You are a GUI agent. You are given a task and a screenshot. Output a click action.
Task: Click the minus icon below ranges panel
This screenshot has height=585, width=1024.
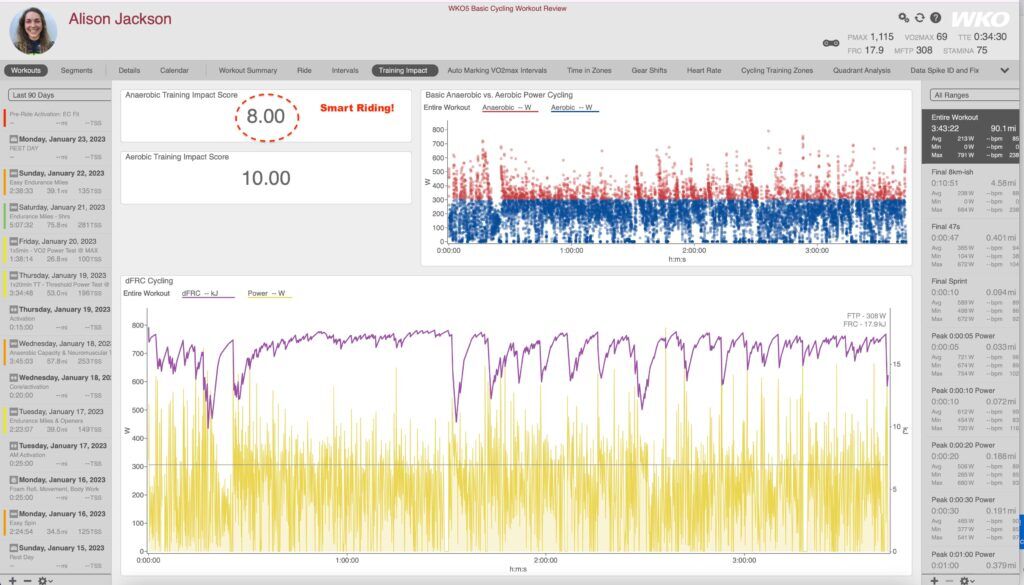(950, 580)
